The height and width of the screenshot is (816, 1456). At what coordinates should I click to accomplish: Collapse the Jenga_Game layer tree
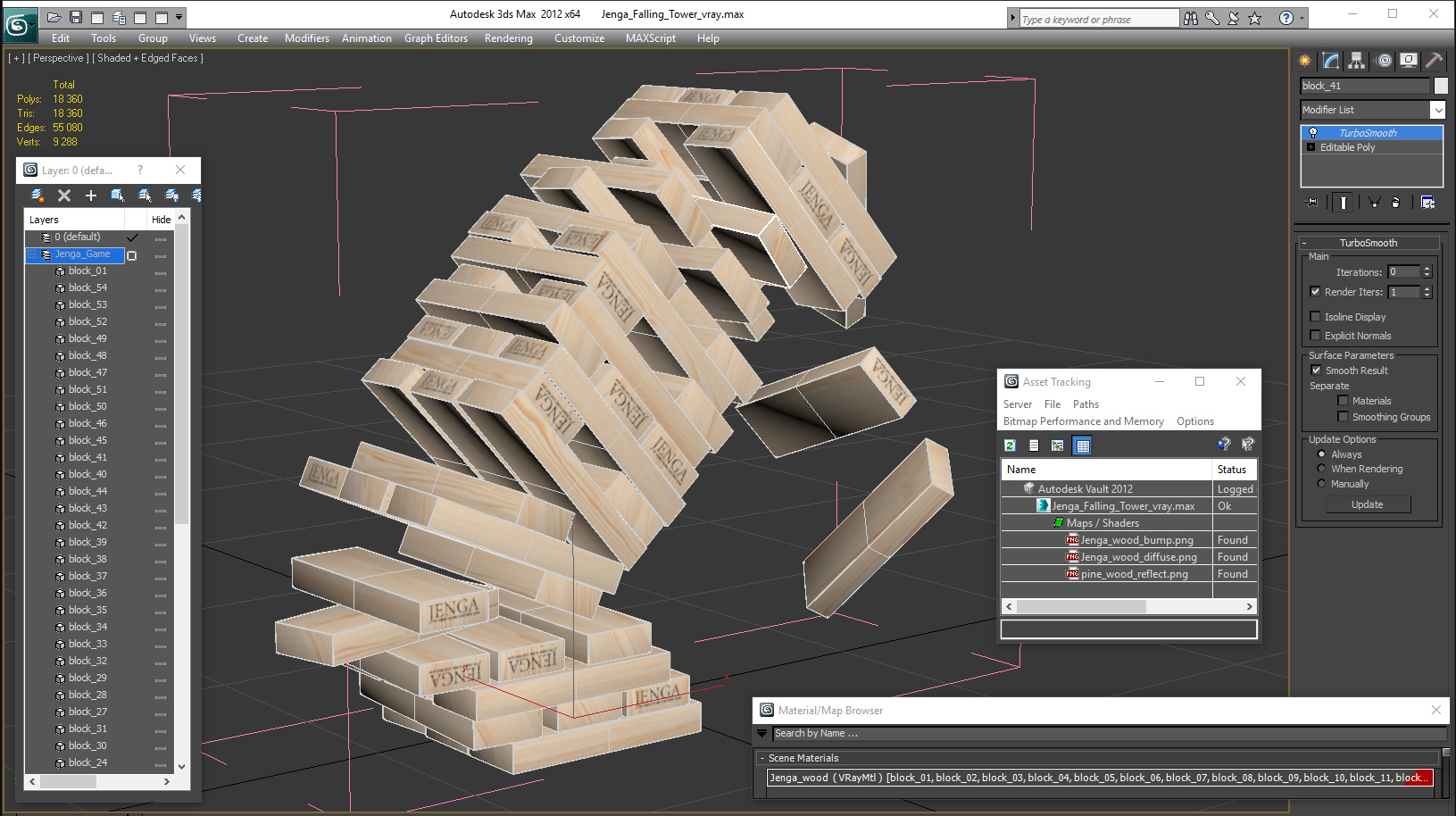click(32, 254)
